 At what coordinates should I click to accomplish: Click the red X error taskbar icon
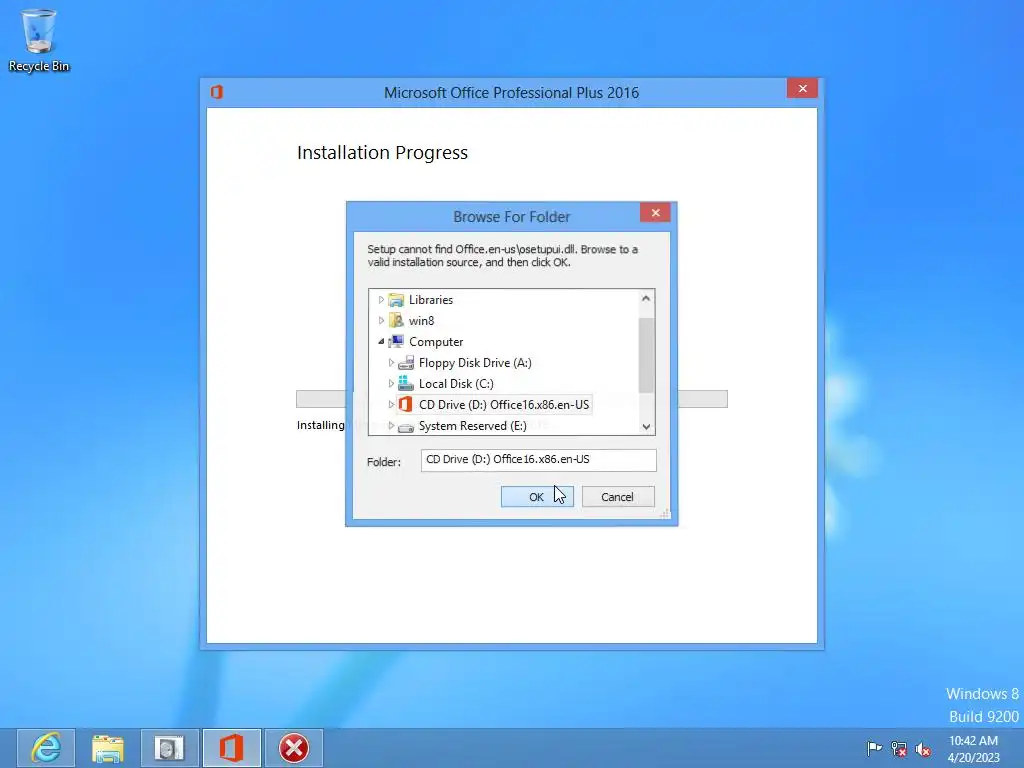coord(294,748)
